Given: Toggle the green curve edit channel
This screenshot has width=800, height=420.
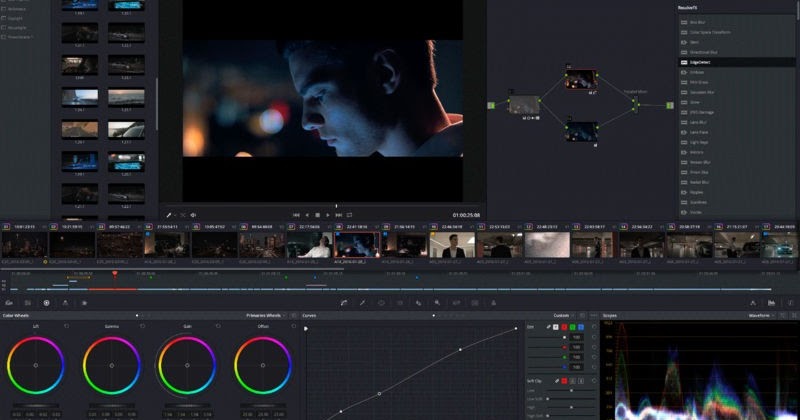Looking at the screenshot, I should [572, 327].
